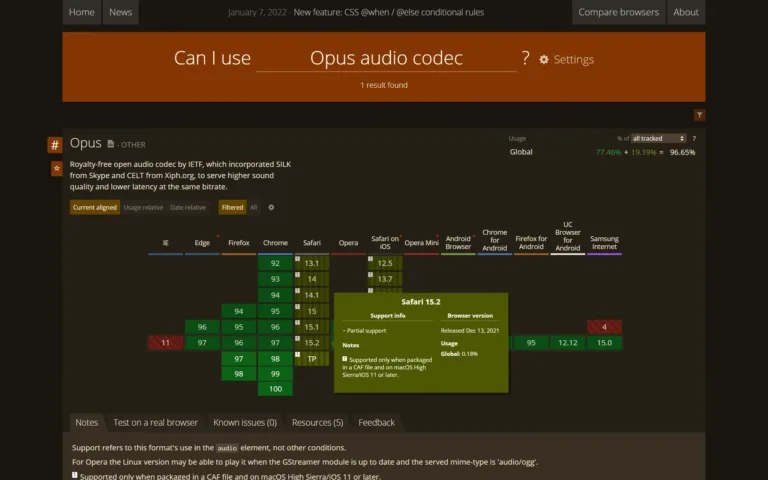The image size is (768, 480).
Task: Select Safari TP cell
Action: coord(312,359)
